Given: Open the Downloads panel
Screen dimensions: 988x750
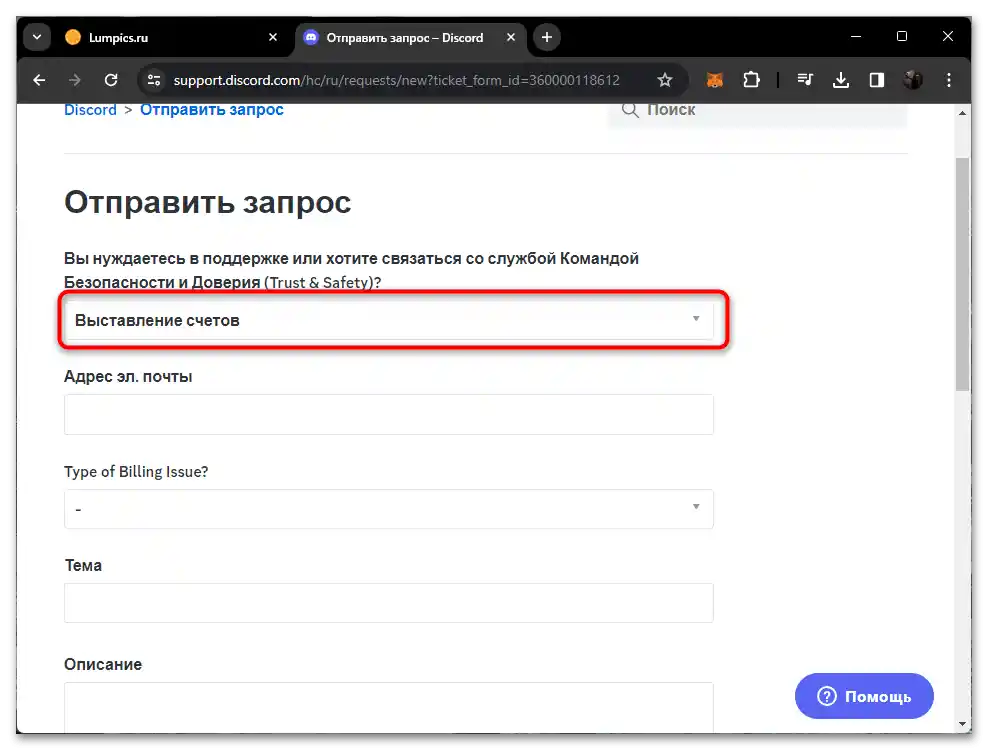Looking at the screenshot, I should coord(841,80).
